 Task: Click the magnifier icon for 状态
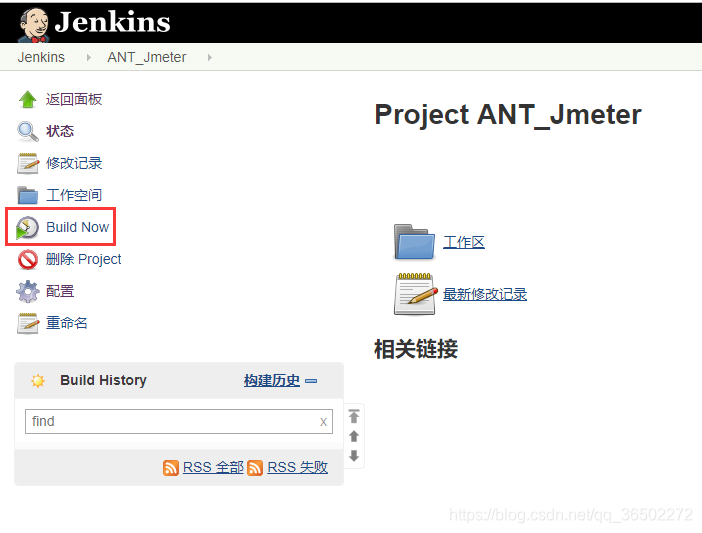pyautogui.click(x=28, y=132)
